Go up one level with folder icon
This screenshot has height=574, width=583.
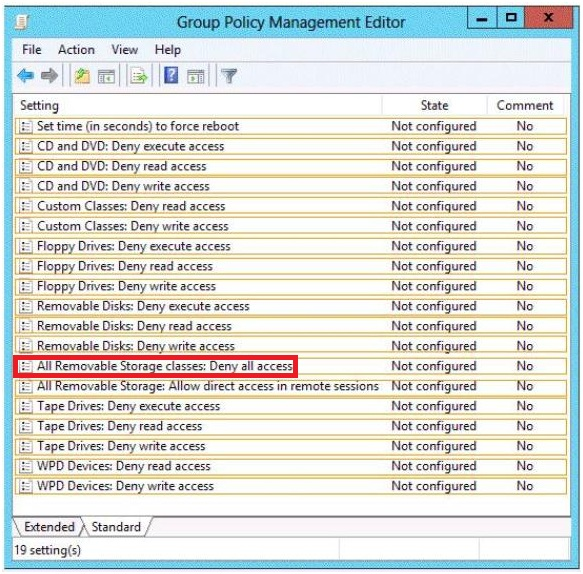pyautogui.click(x=83, y=76)
